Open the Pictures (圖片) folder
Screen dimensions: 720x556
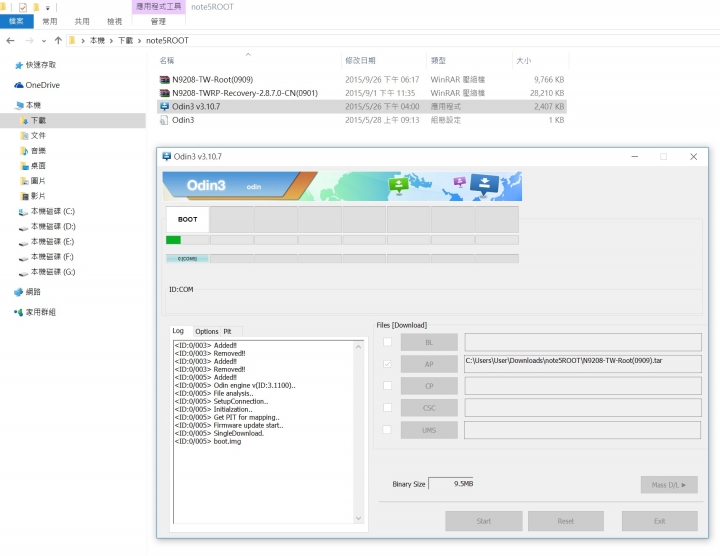point(33,181)
